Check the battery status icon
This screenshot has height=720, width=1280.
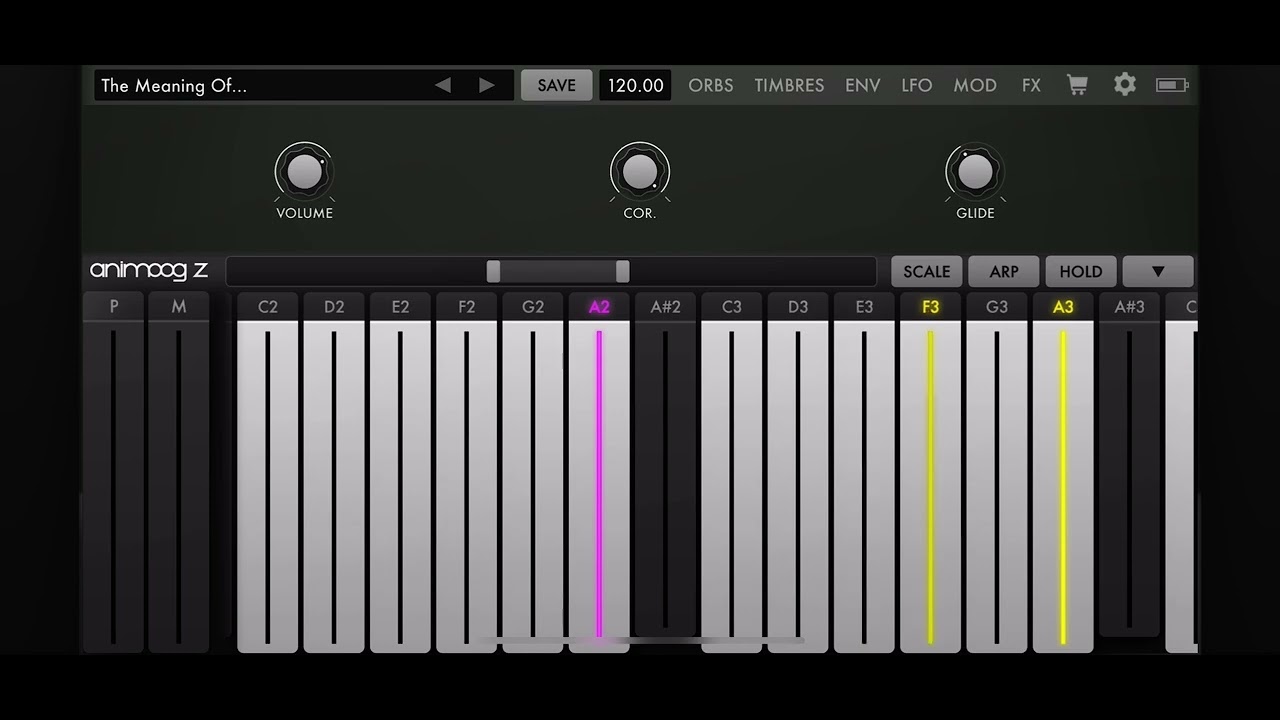[1172, 85]
